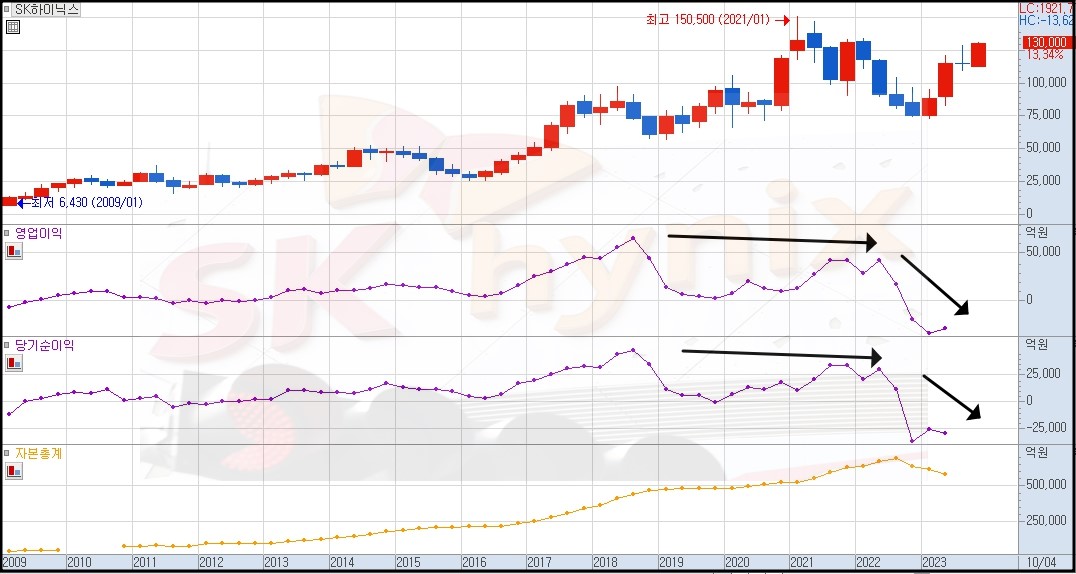Click the red 130,000 current price tag
This screenshot has height=574, width=1076.
(1049, 43)
